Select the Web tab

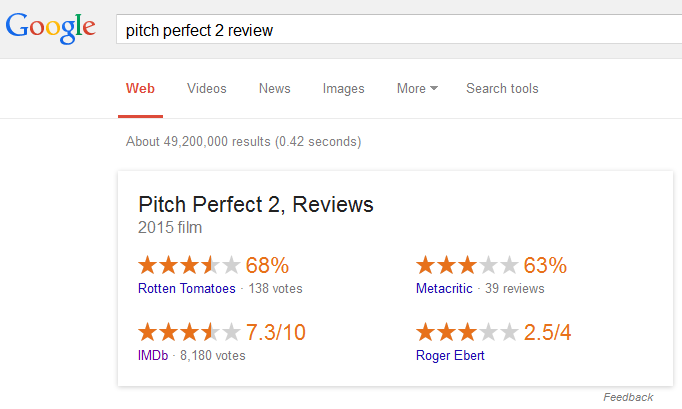click(140, 89)
